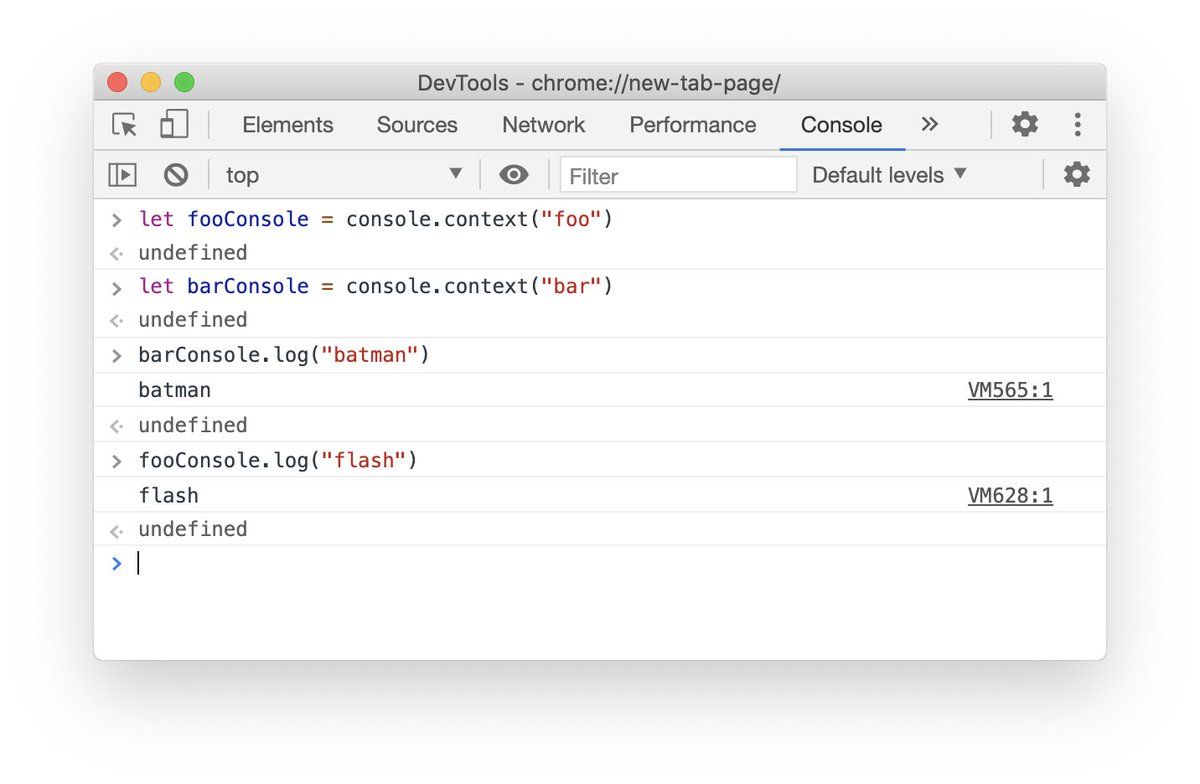This screenshot has height=784, width=1200.
Task: Show more tabs with the double chevron
Action: click(x=930, y=125)
